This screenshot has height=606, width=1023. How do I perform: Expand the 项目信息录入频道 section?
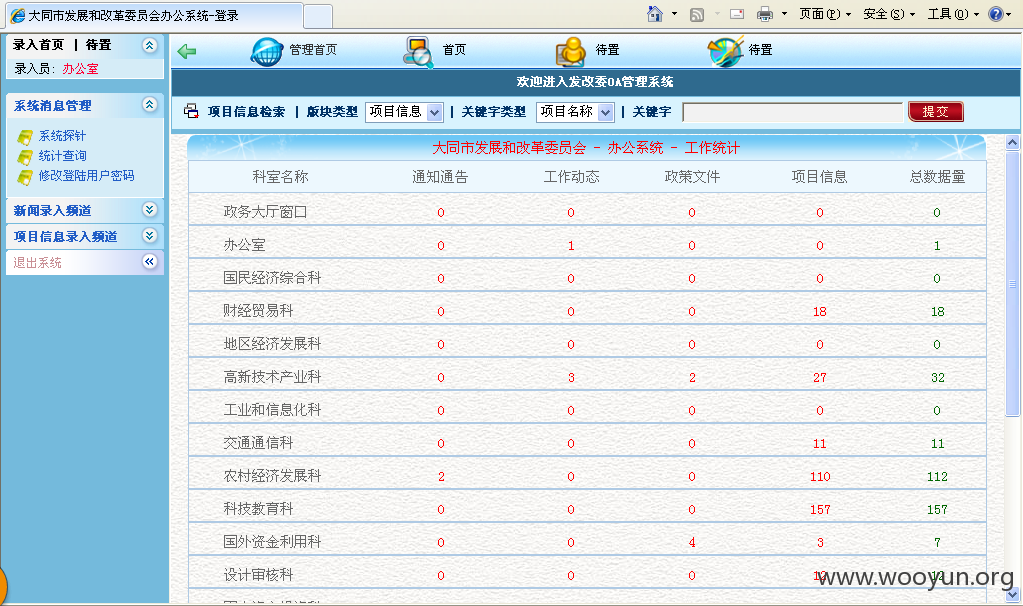pyautogui.click(x=149, y=235)
